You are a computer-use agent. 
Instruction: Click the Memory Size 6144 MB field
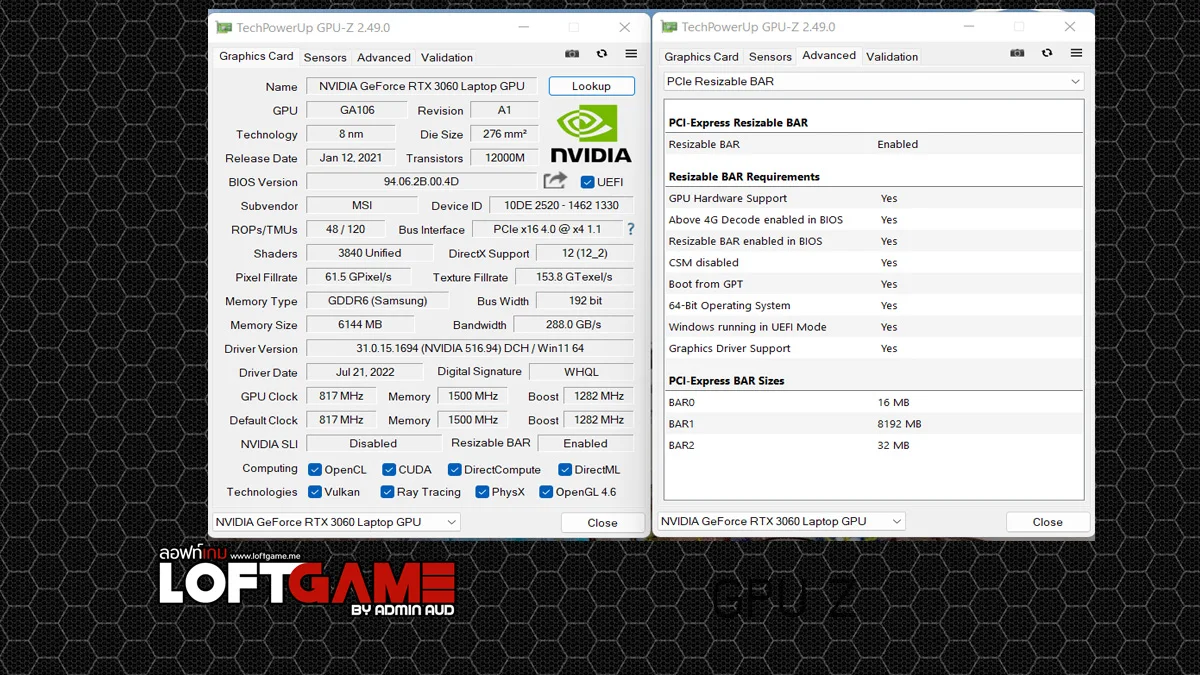360,324
